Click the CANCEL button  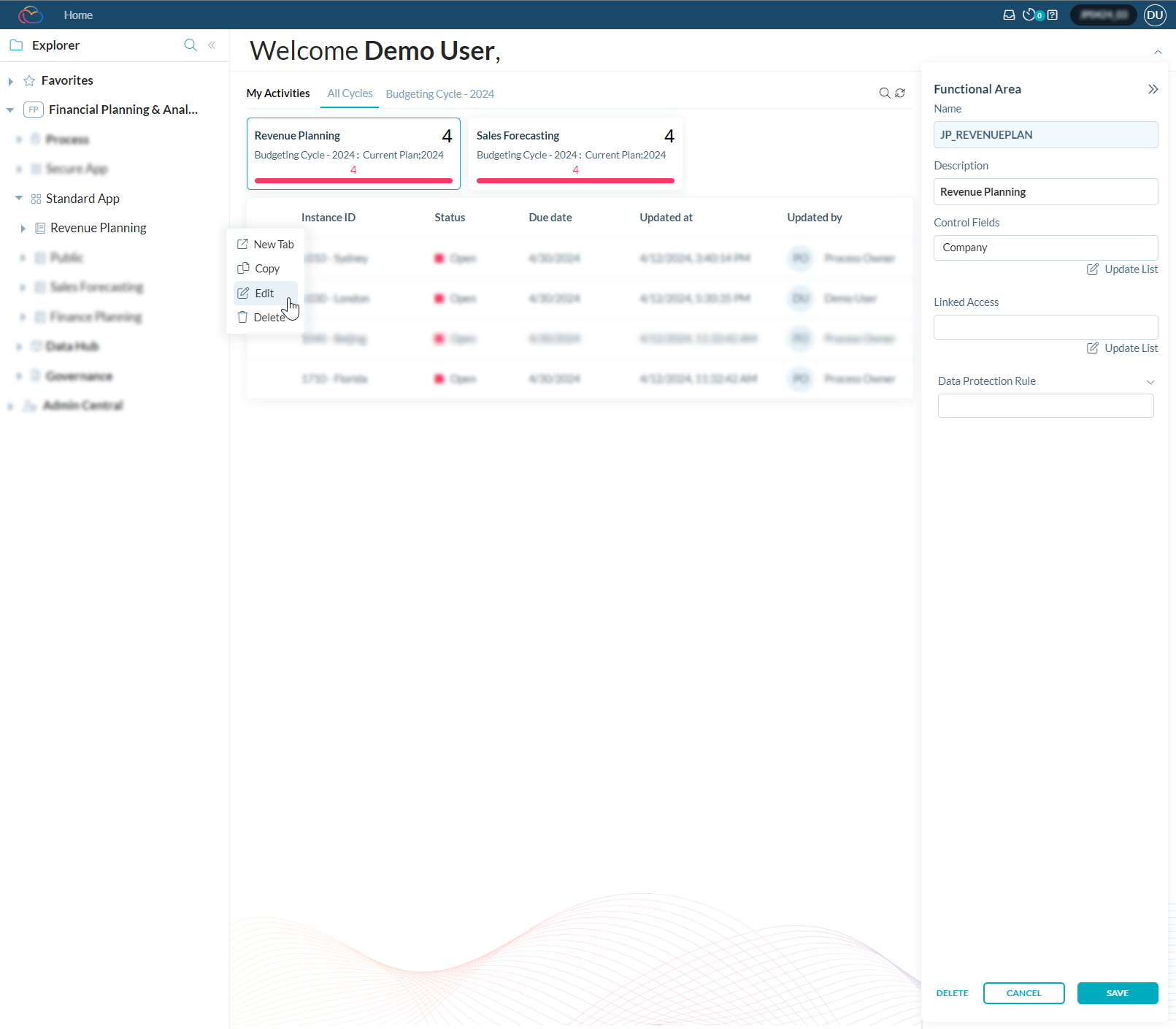[1023, 993]
